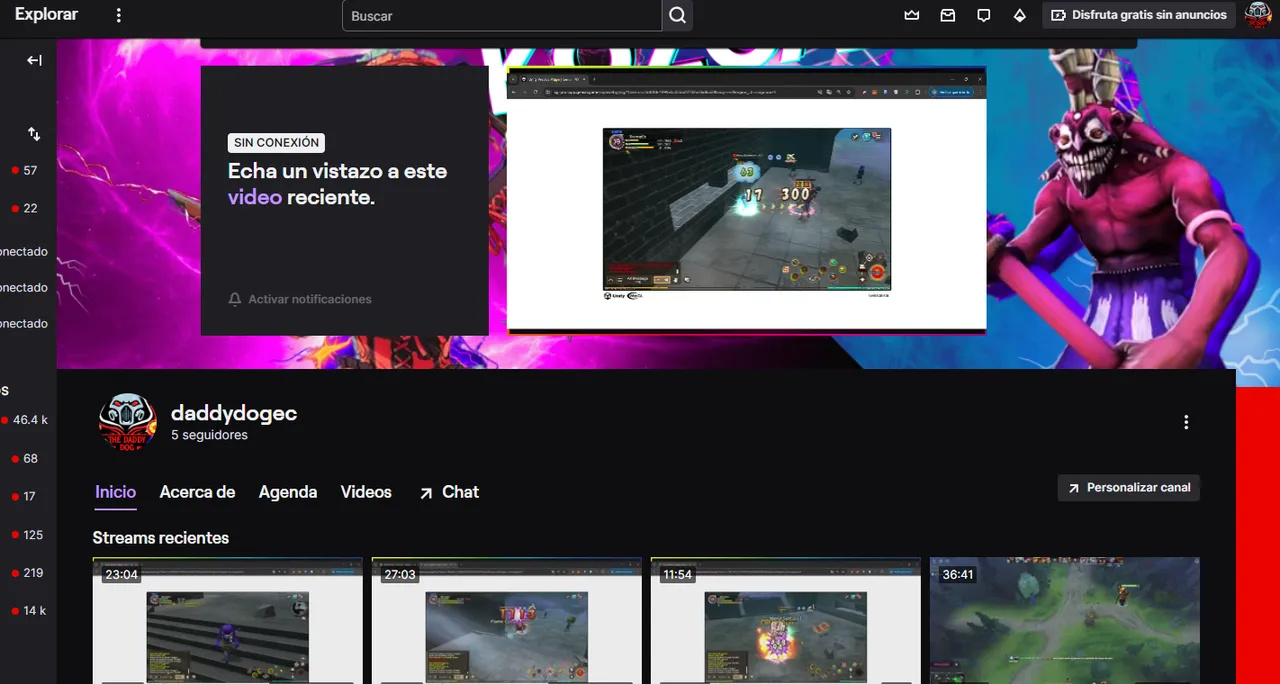1280x684 pixels.
Task: Open the 27:03 recent stream thumbnail
Action: pos(507,621)
